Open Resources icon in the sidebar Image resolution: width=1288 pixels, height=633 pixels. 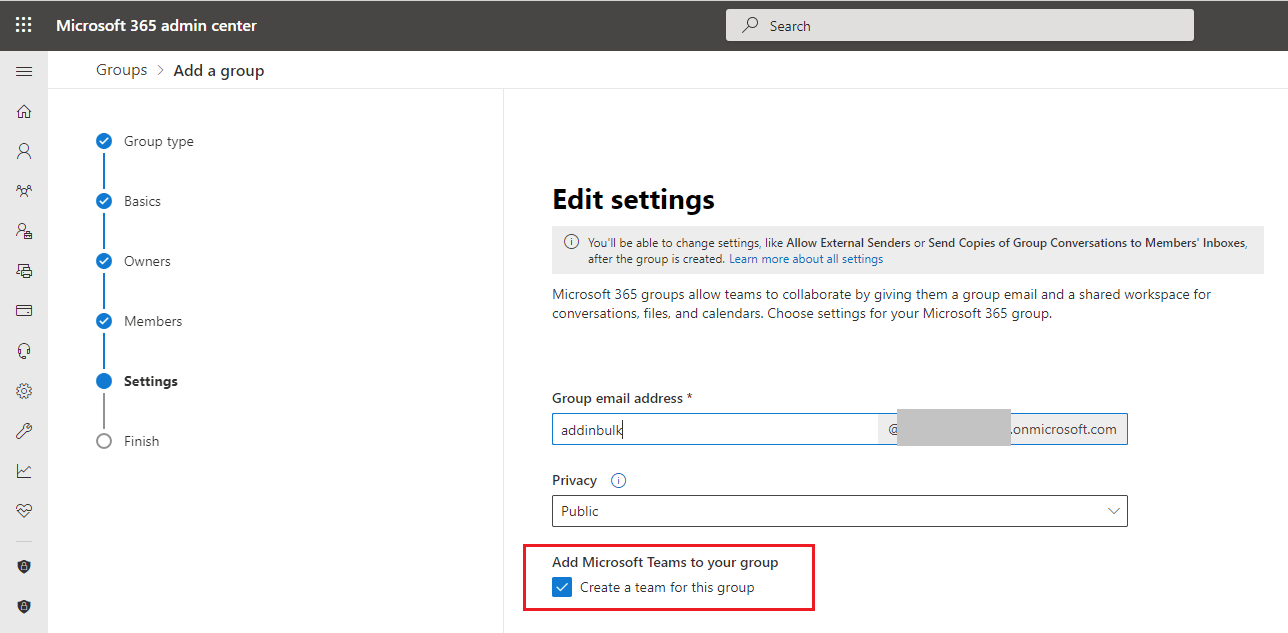[24, 270]
